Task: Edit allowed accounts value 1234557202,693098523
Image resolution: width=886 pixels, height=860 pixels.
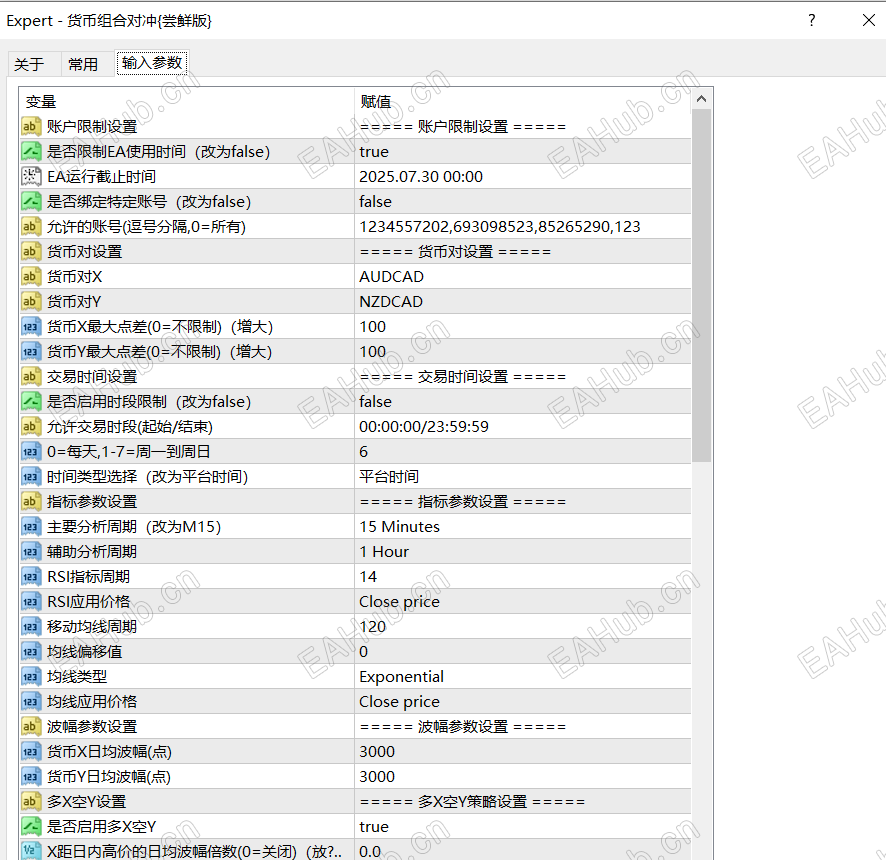Action: click(523, 226)
